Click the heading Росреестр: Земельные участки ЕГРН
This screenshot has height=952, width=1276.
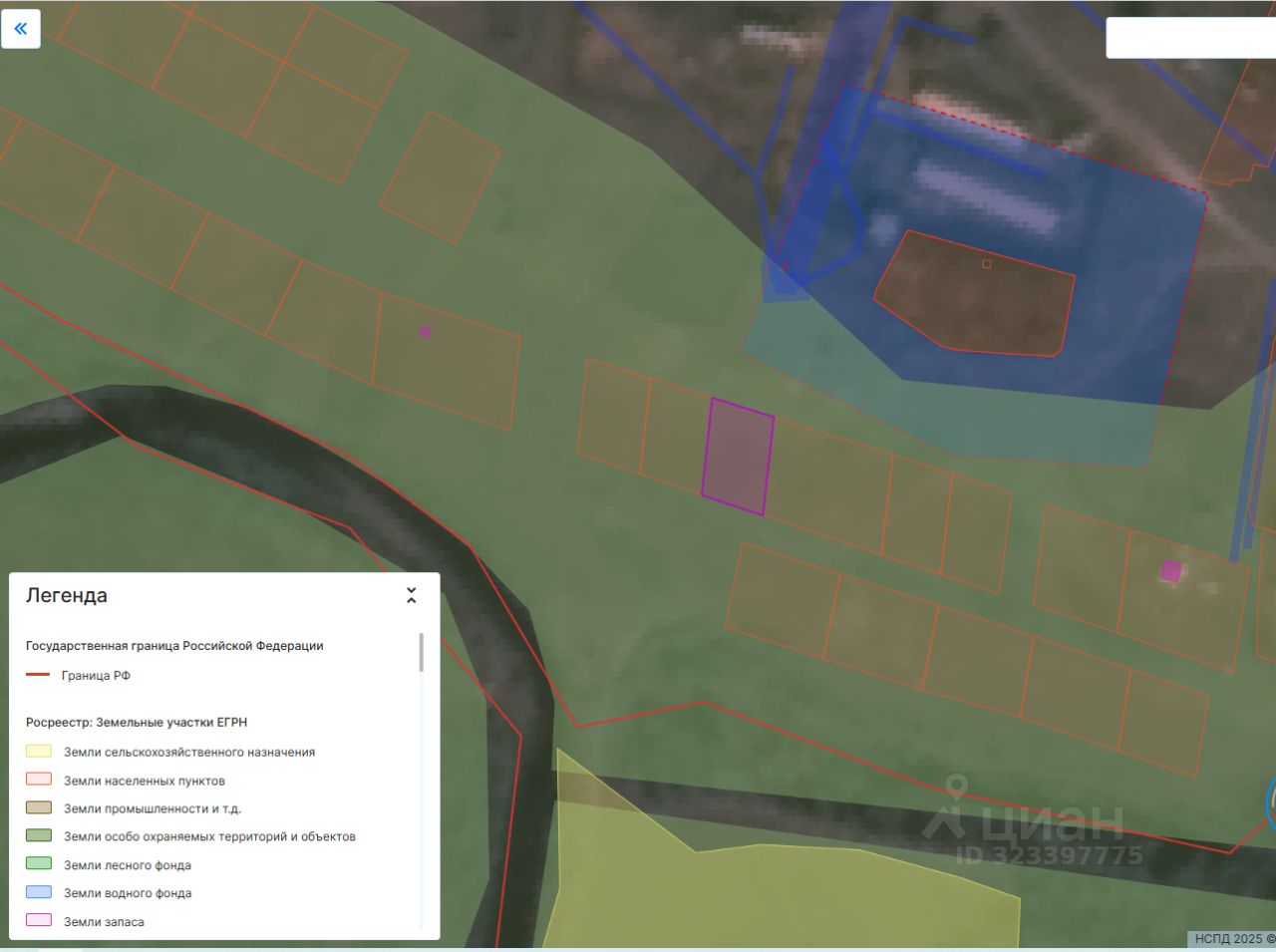[137, 723]
